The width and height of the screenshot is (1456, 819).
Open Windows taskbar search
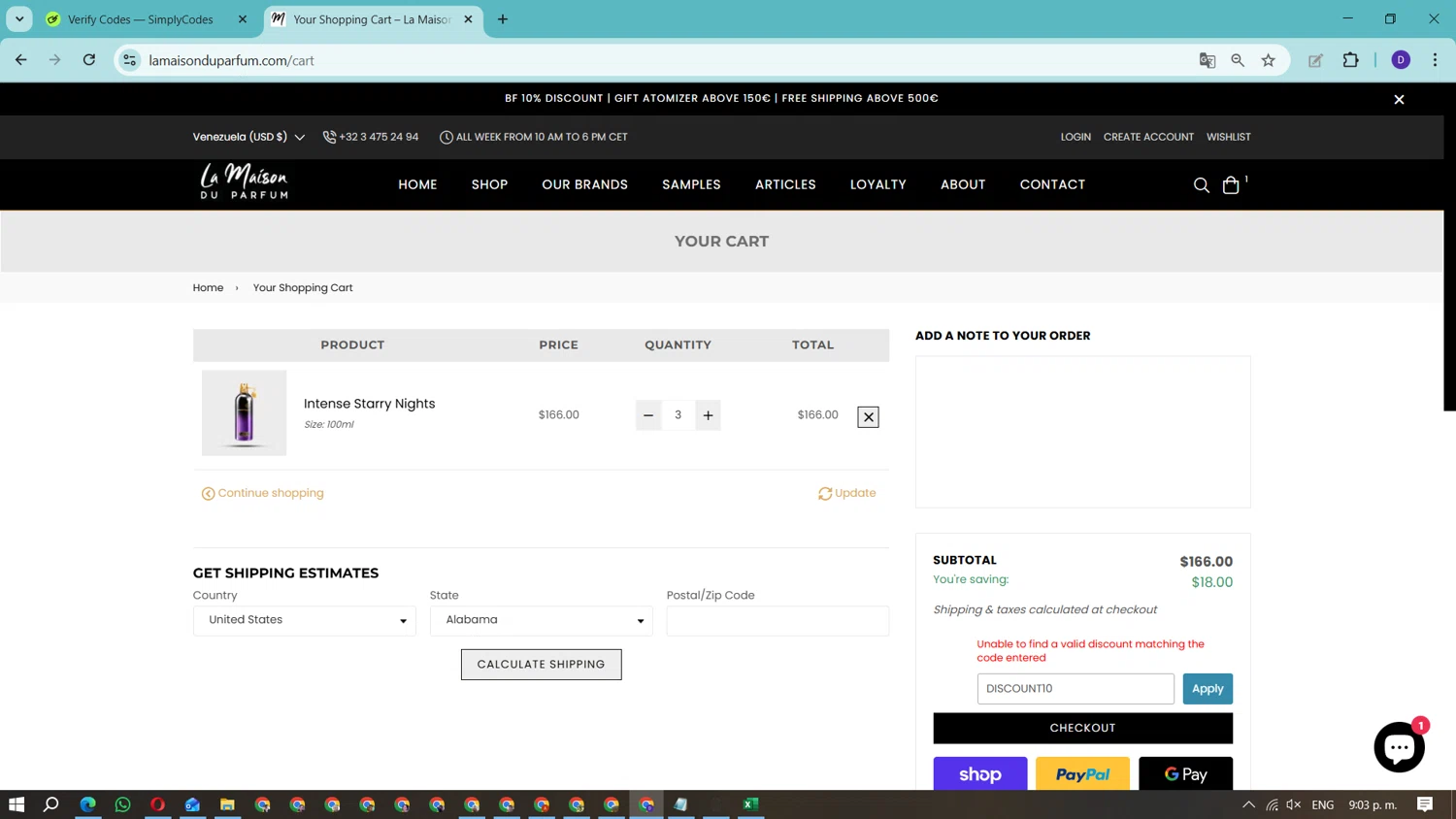[51, 804]
